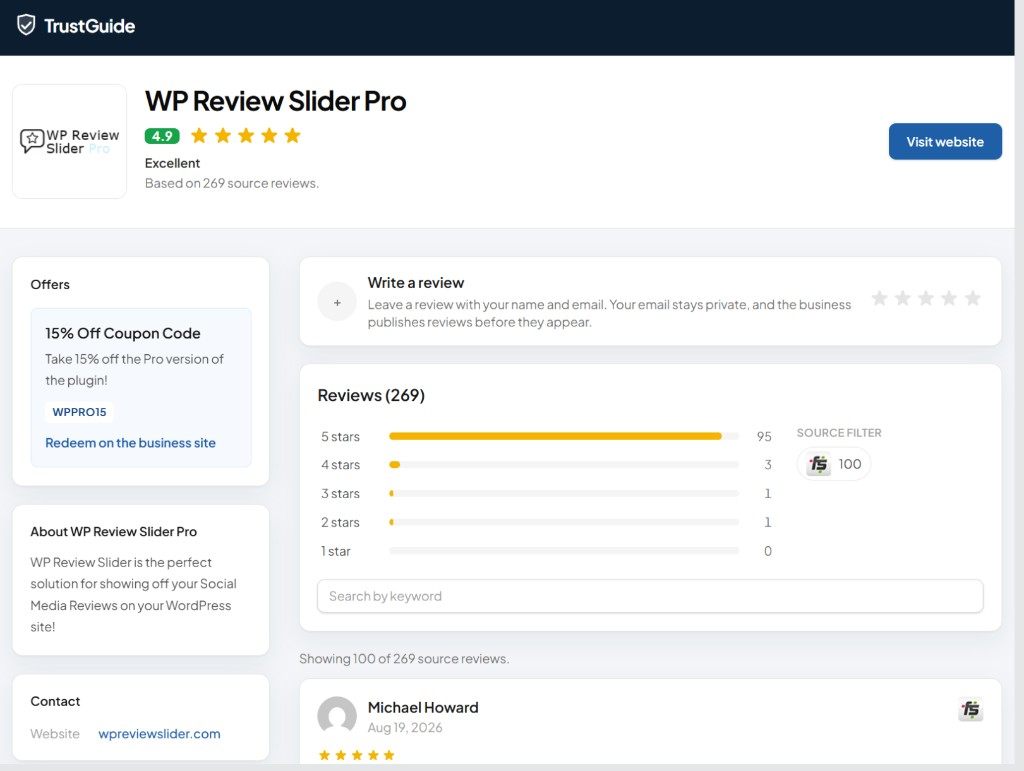Filter reviews by 3 stars bar
Viewport: 1024px width, 771px height.
(x=564, y=494)
